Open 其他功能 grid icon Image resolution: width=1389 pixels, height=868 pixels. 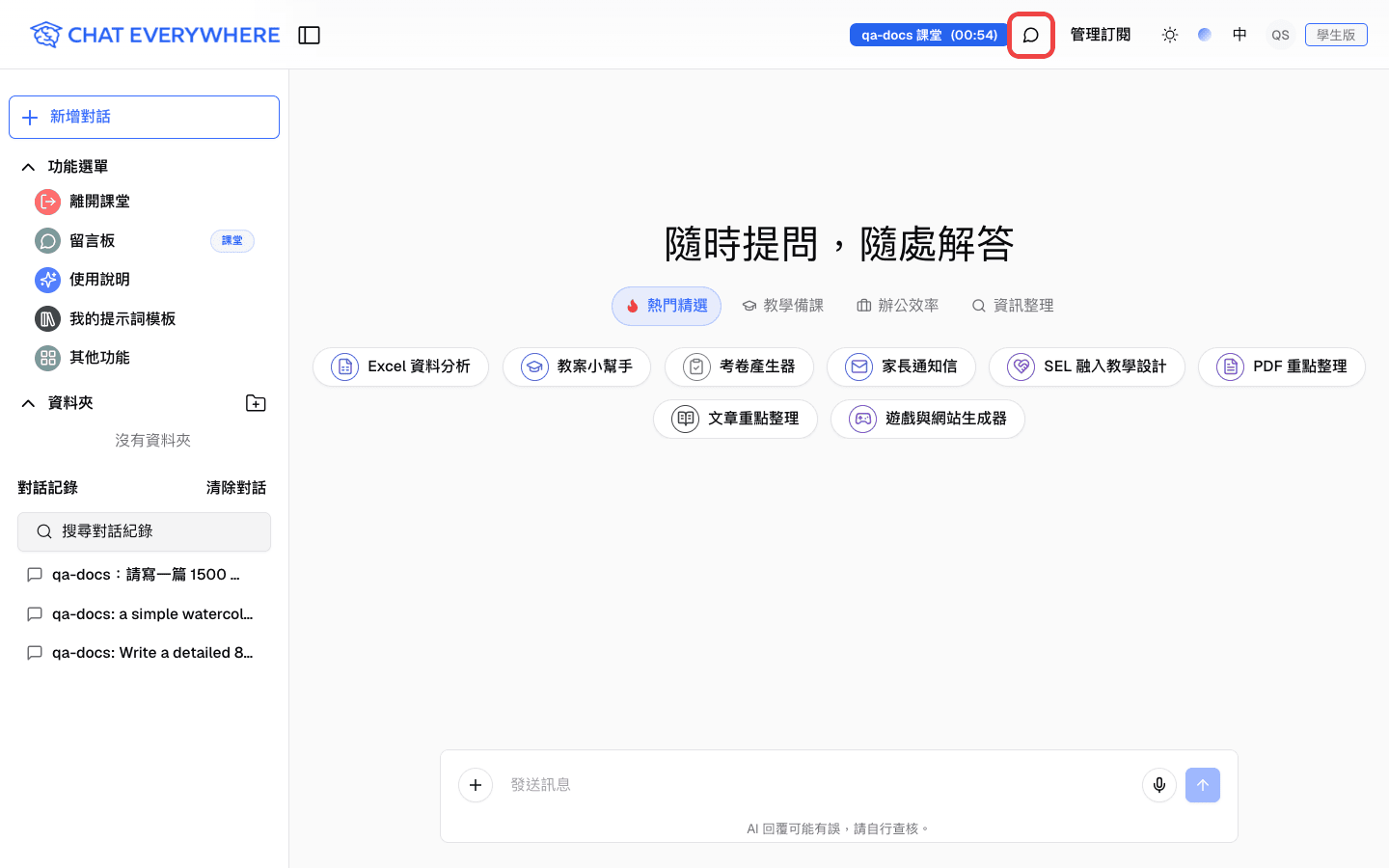(x=47, y=358)
